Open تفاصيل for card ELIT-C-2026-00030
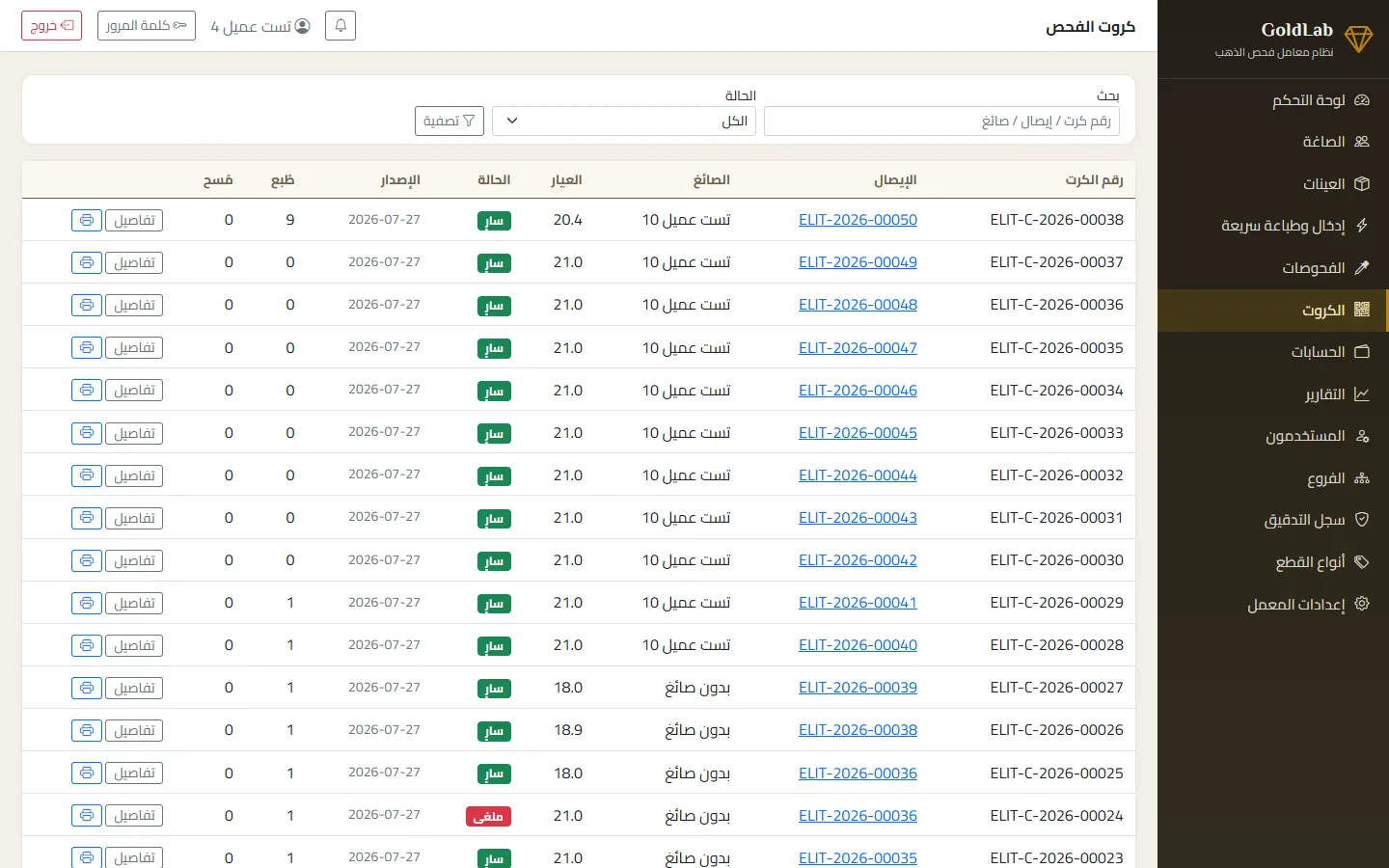Viewport: 1389px width, 868px height. pyautogui.click(x=134, y=560)
